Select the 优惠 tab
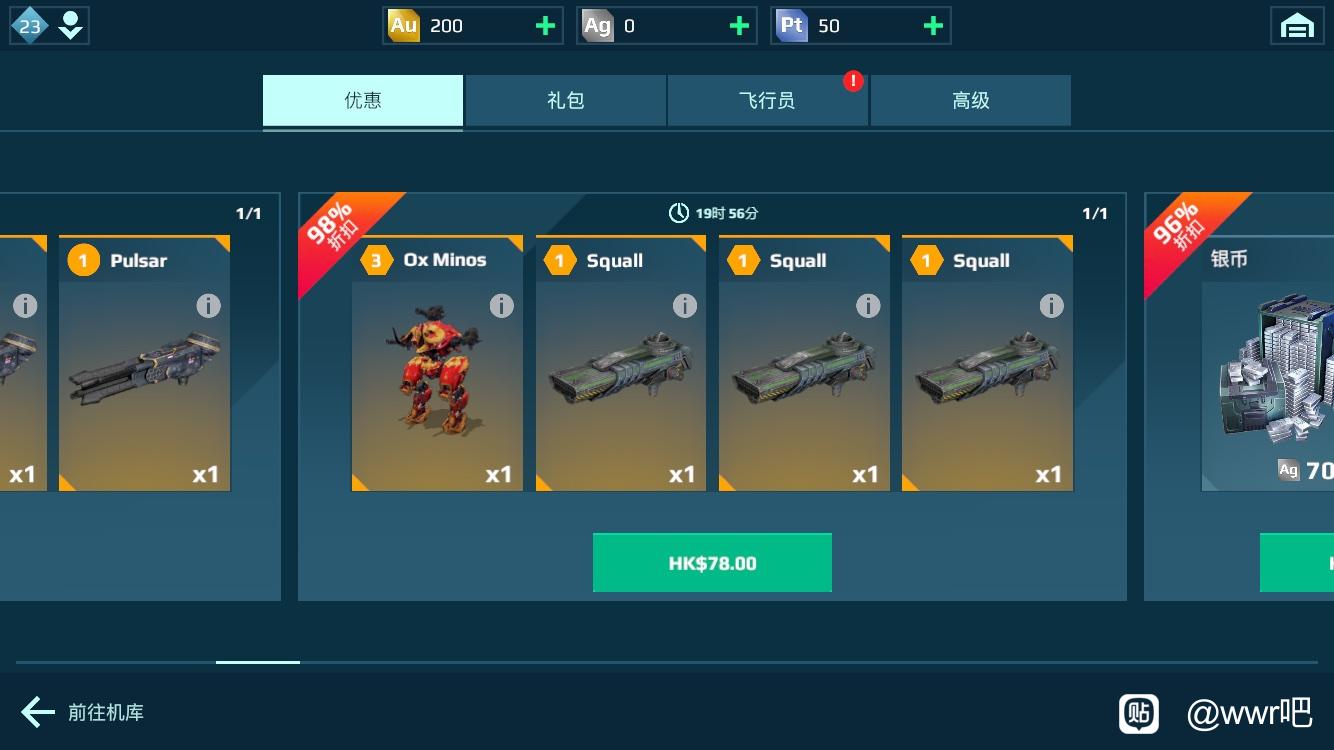 pos(363,100)
